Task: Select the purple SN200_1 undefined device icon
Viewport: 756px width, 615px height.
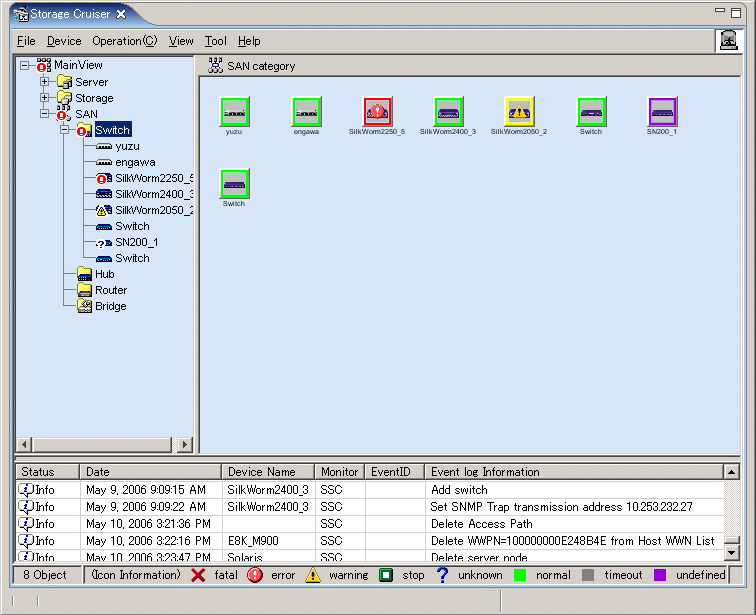Action: point(662,111)
